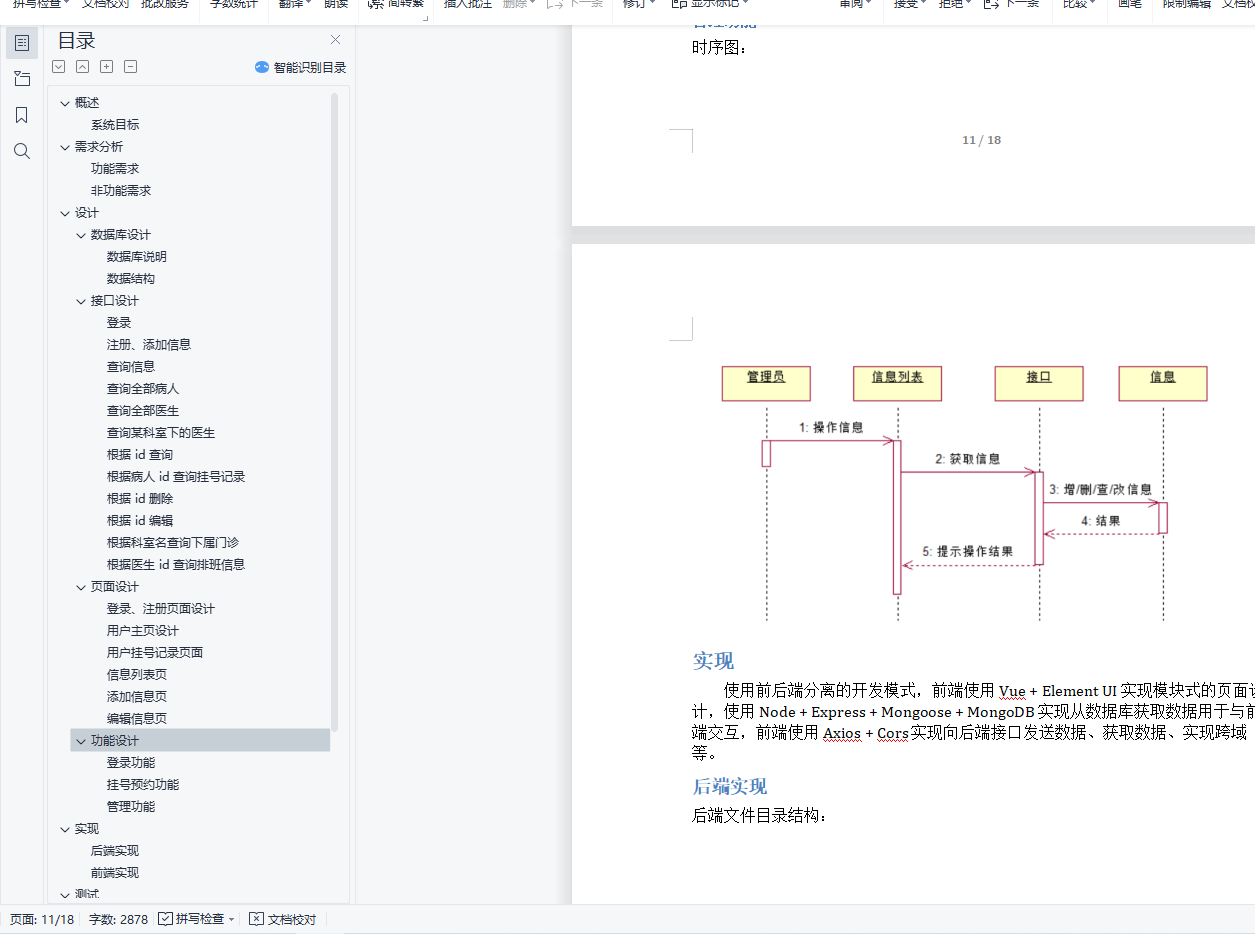This screenshot has width=1255, height=934.
Task: Collapse the 实现 outline section
Action: [x=65, y=829]
